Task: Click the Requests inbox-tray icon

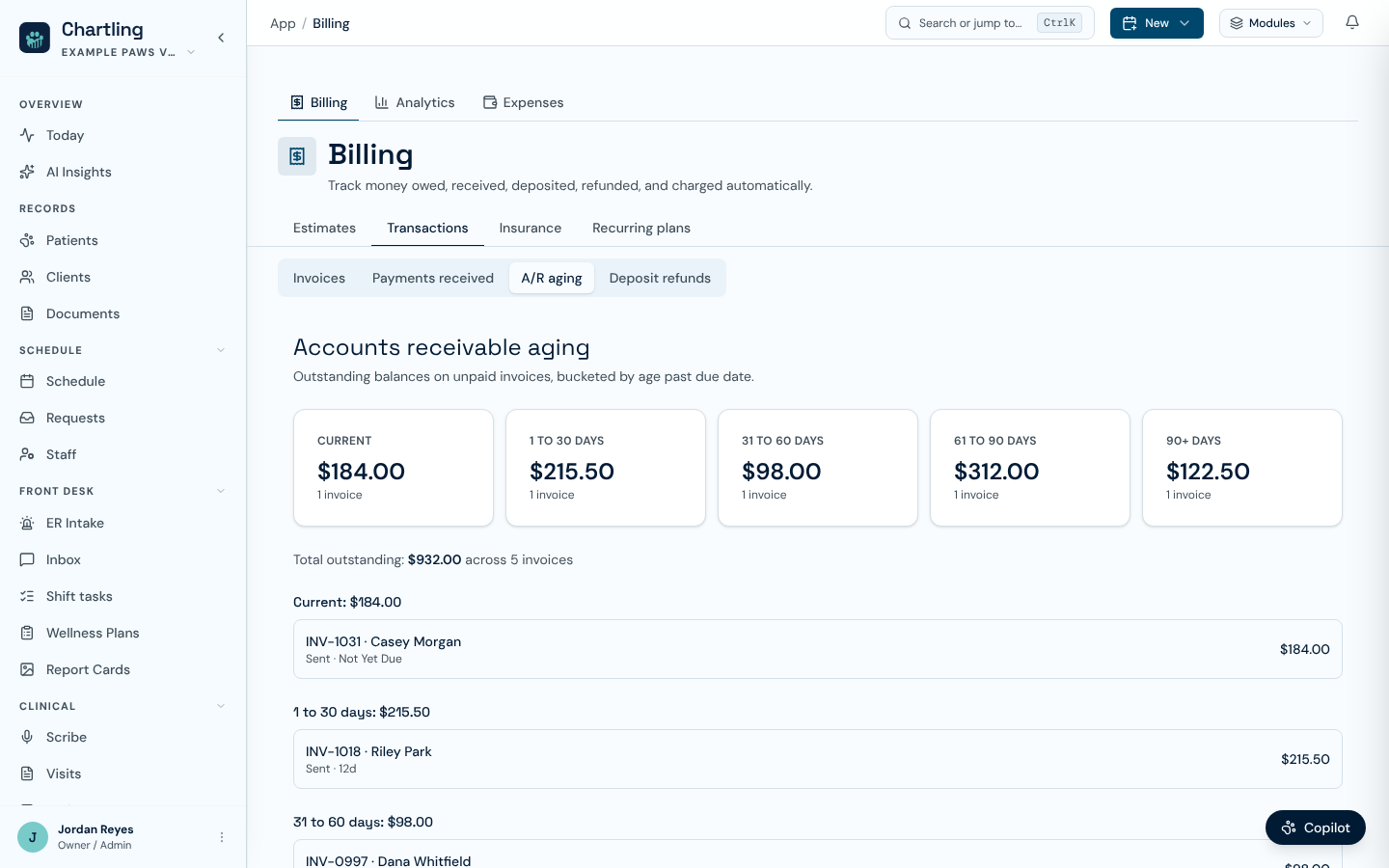Action: tap(27, 418)
